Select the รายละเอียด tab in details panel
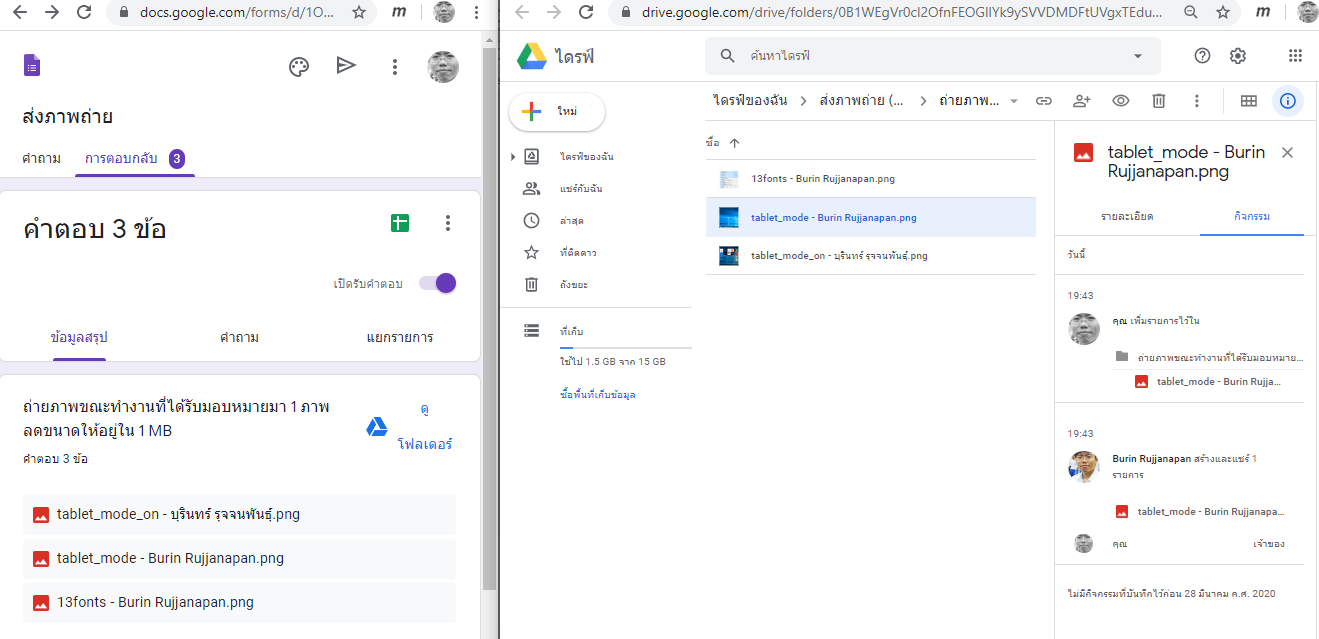 pyautogui.click(x=1127, y=216)
